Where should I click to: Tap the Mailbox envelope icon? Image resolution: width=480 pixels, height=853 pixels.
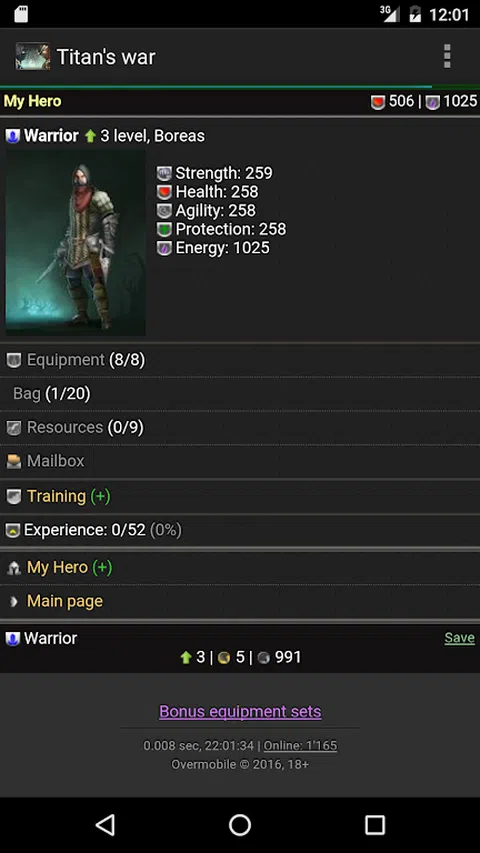tap(14, 462)
